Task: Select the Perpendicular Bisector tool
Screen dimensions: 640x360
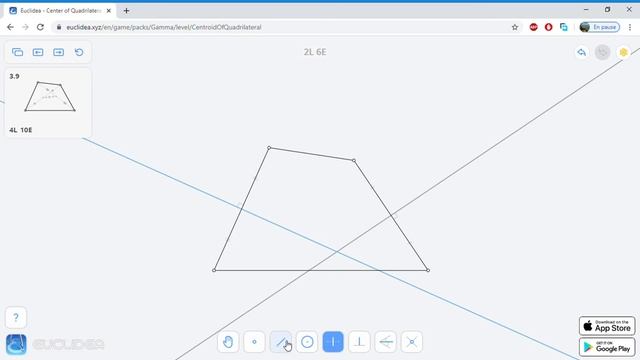Action: [x=333, y=342]
